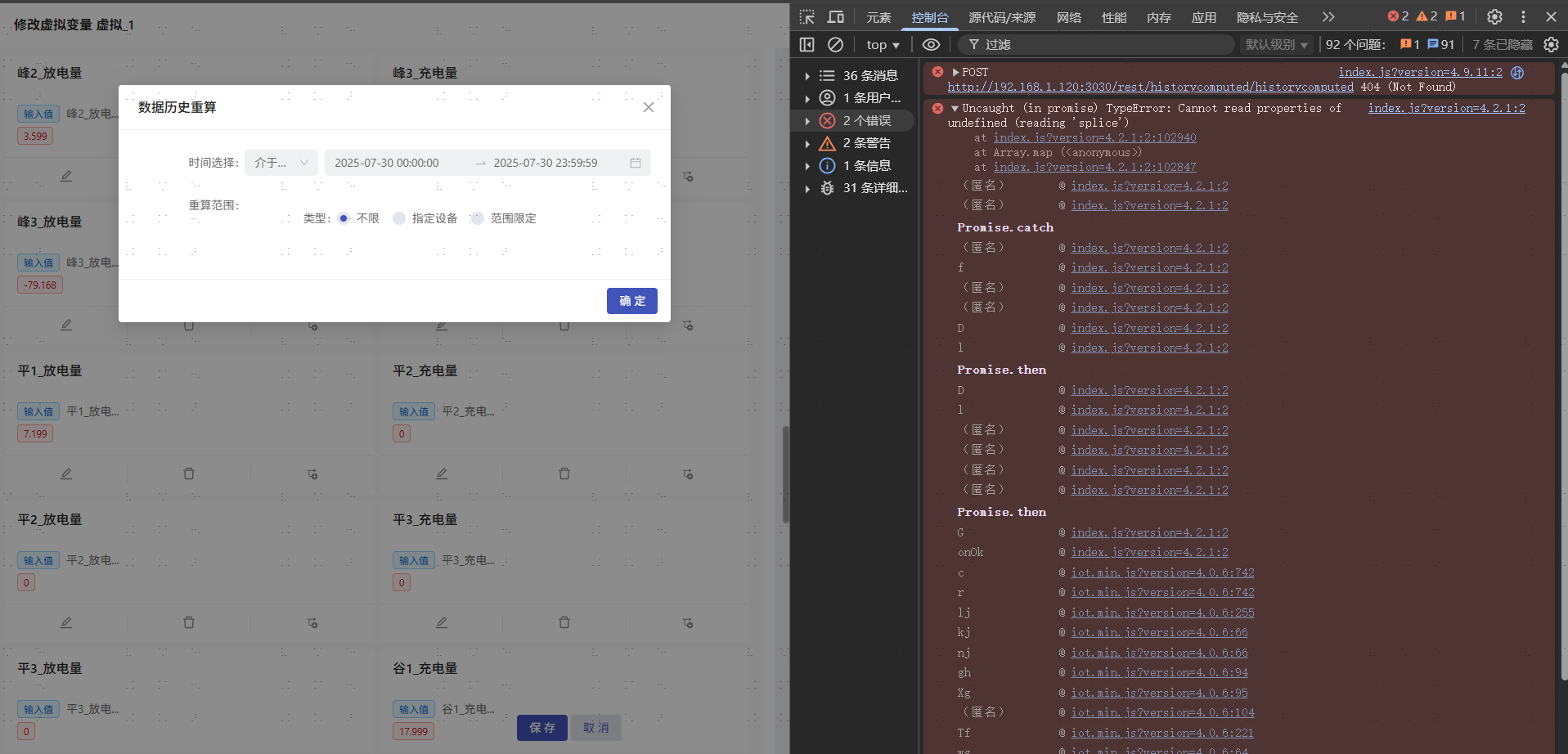This screenshot has height=754, width=1568.
Task: Click the 取消 button
Action: pos(596,728)
